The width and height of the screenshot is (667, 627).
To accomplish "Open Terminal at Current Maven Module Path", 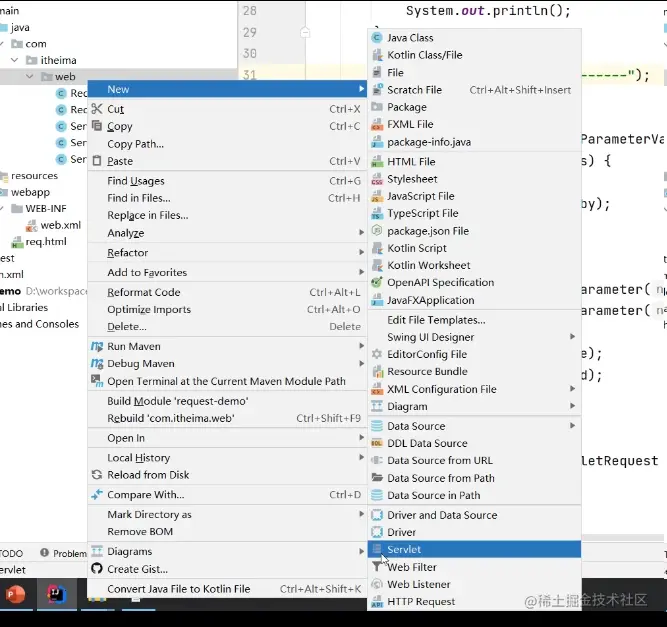I will coord(227,381).
